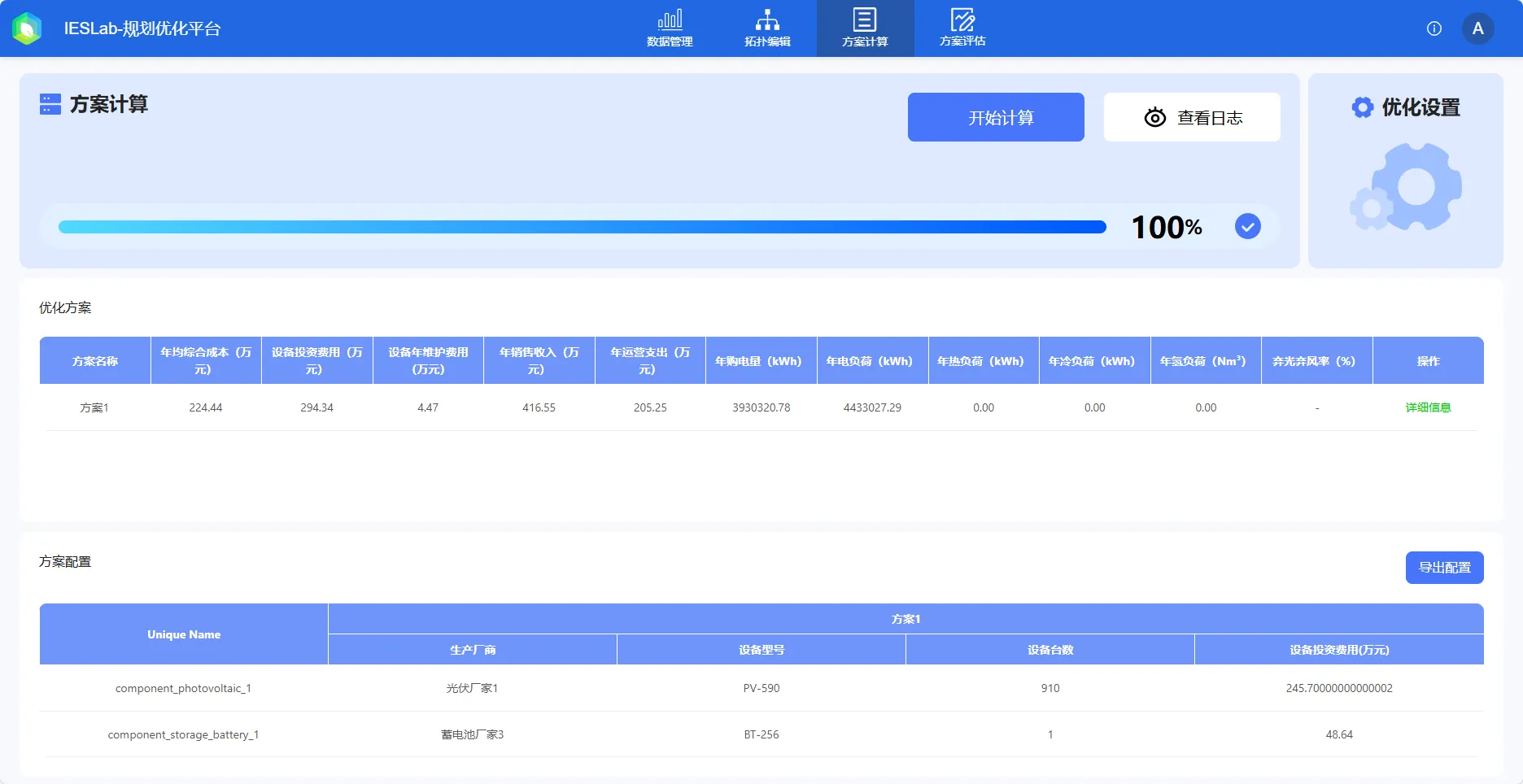Click the 年冷负荷 (kWh) column header
This screenshot has width=1523, height=784.
(x=1095, y=360)
